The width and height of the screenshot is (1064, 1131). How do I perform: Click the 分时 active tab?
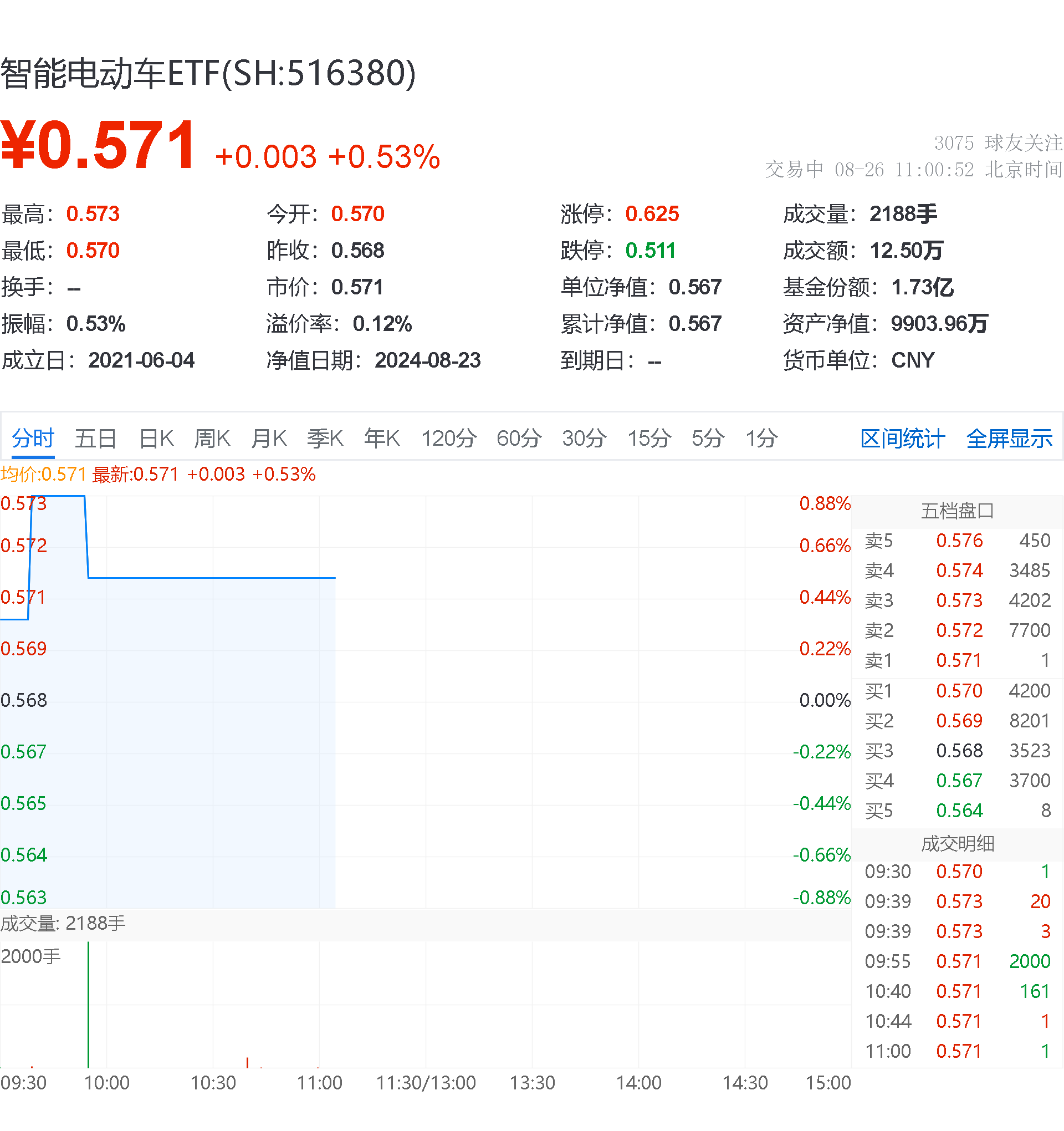(x=33, y=439)
